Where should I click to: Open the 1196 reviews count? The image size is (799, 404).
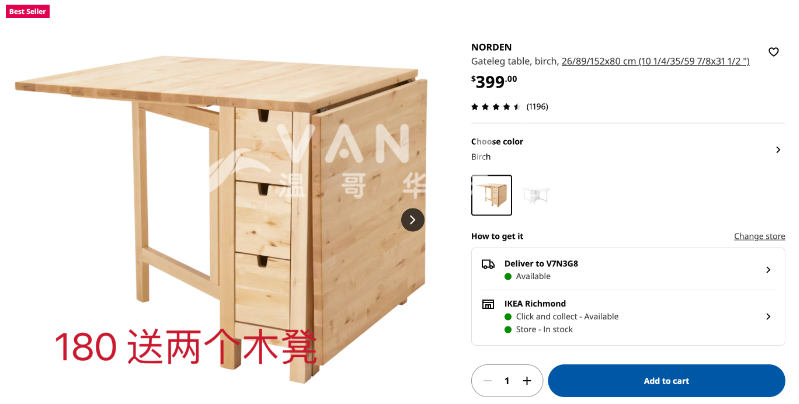[537, 106]
